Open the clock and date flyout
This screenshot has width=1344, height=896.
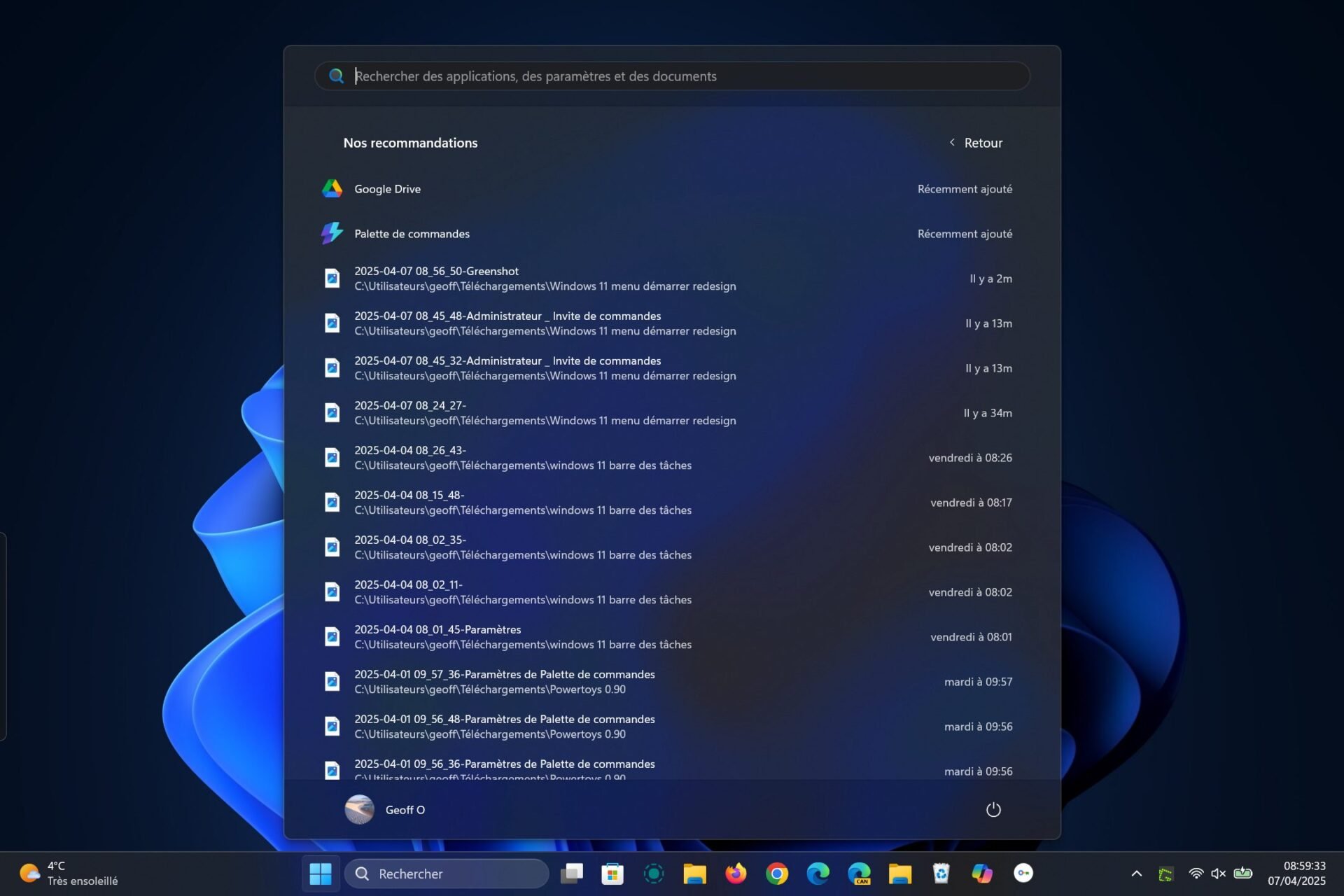[x=1296, y=874]
